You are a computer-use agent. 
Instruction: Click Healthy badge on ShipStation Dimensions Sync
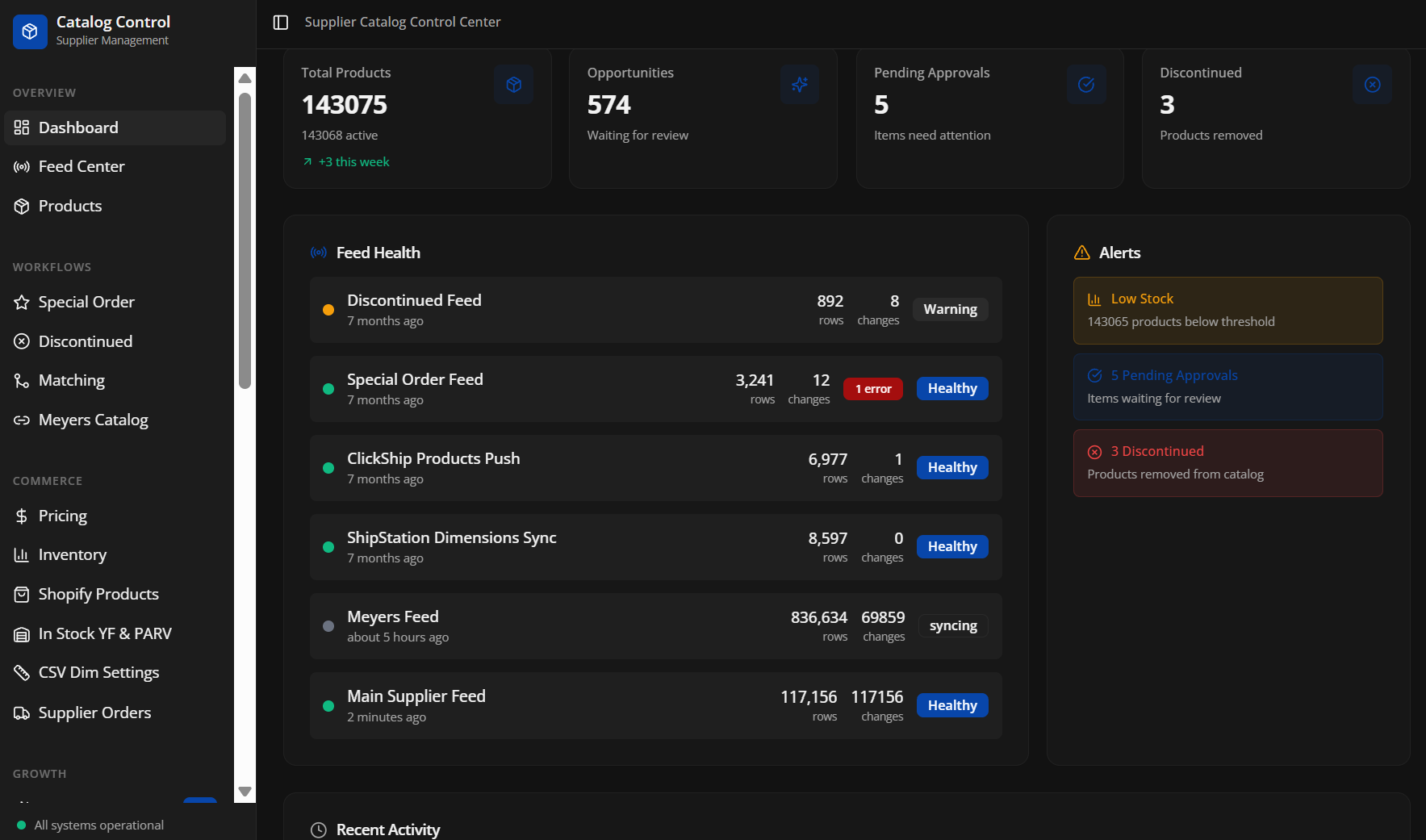coord(952,547)
